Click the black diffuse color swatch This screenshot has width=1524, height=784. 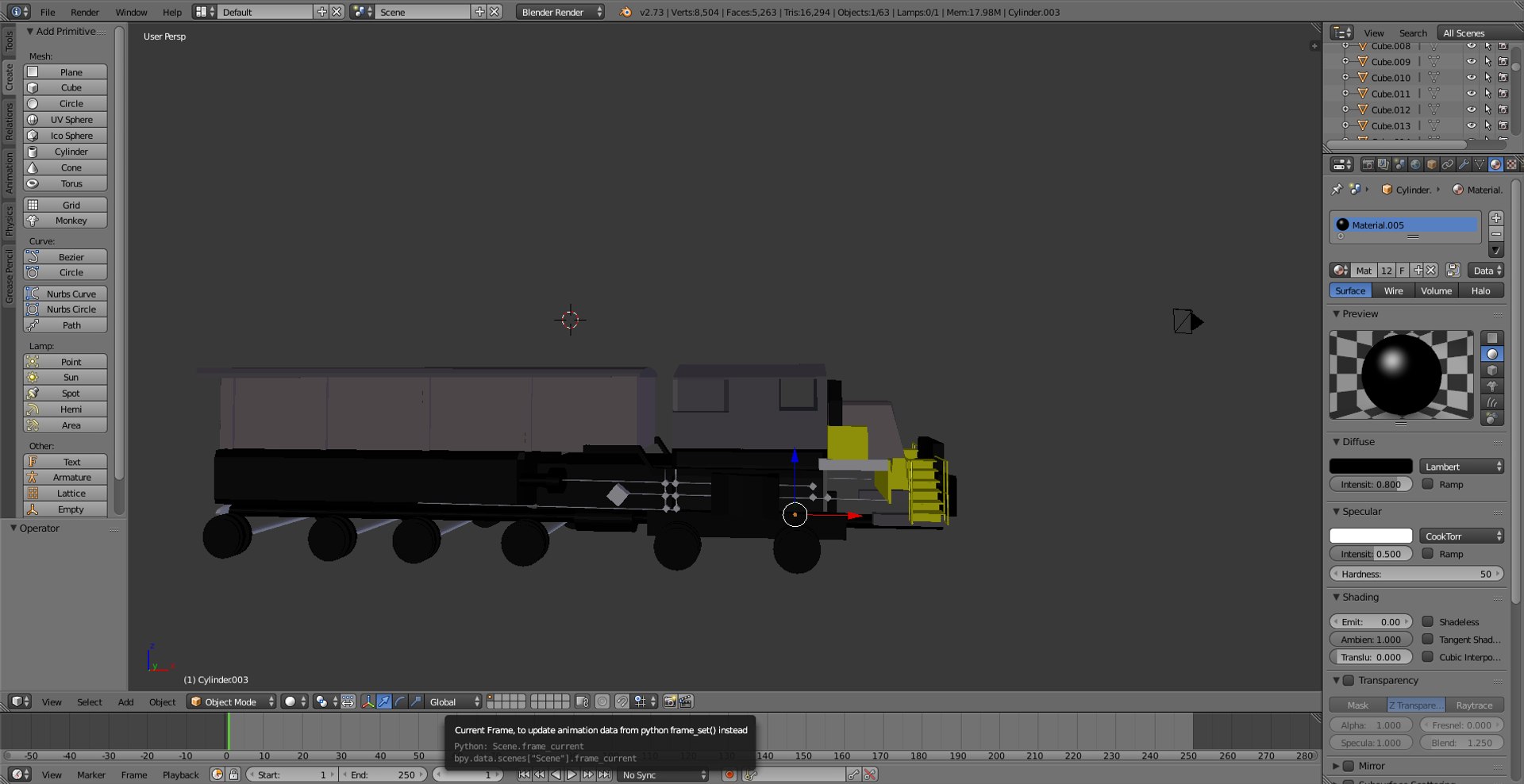(x=1371, y=467)
